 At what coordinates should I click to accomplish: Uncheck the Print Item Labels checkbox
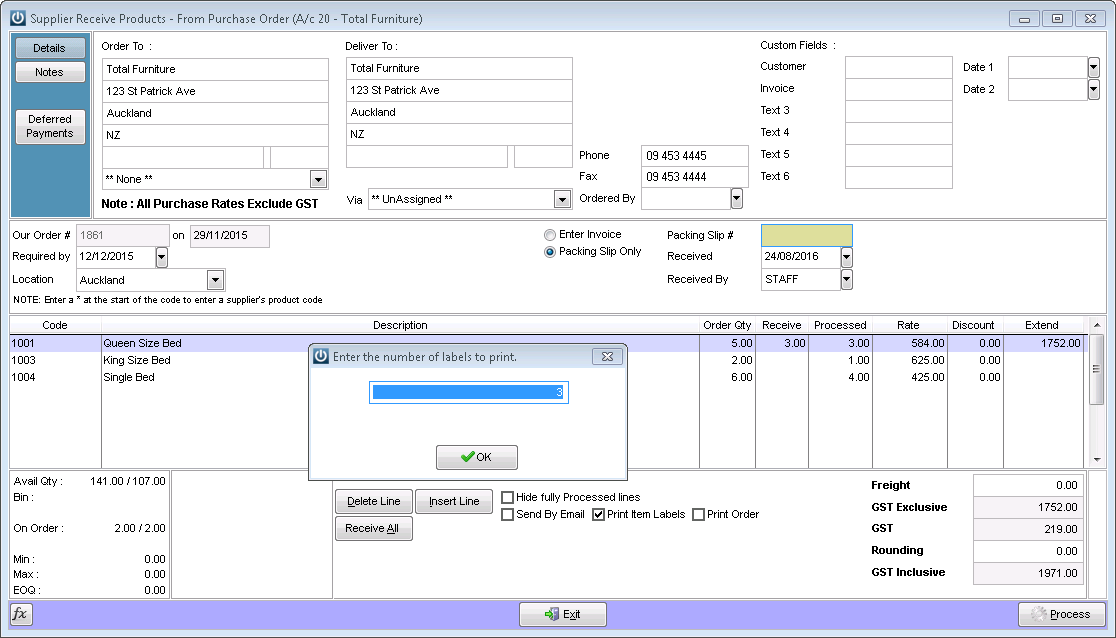point(599,515)
